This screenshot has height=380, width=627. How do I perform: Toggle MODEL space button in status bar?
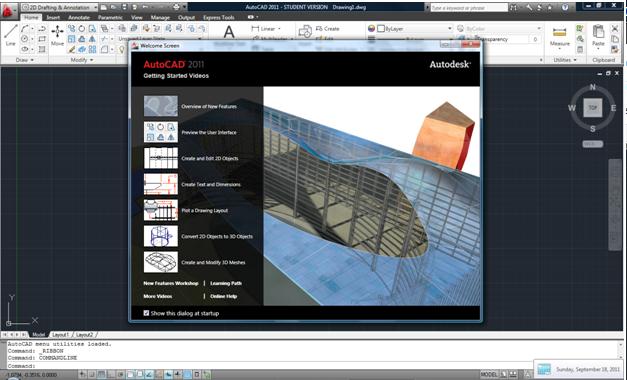point(489,374)
